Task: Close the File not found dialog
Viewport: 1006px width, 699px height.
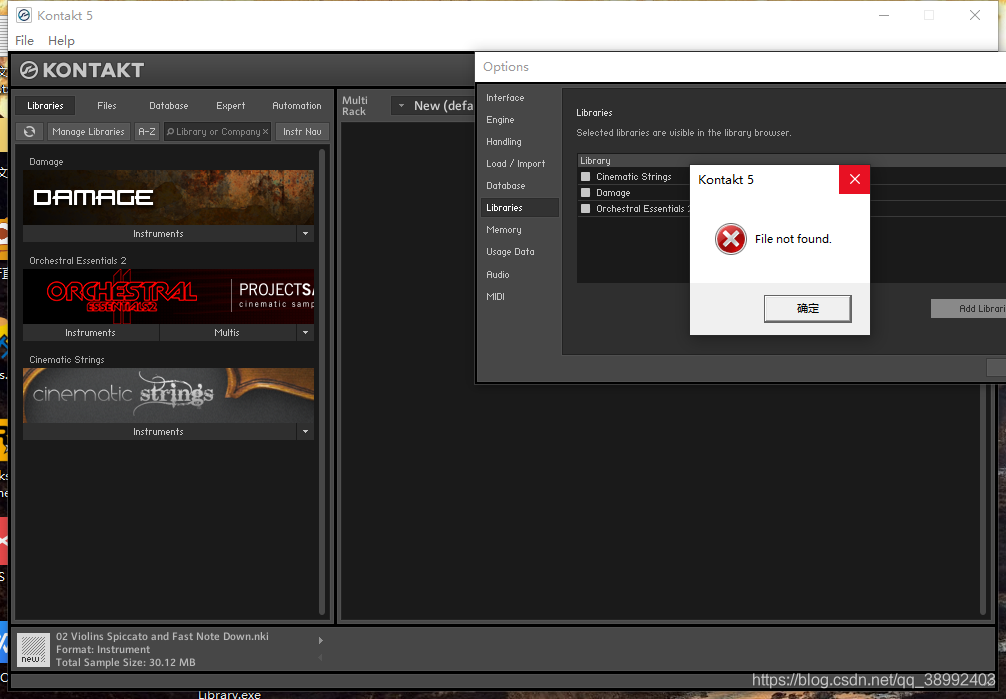Action: (x=855, y=179)
